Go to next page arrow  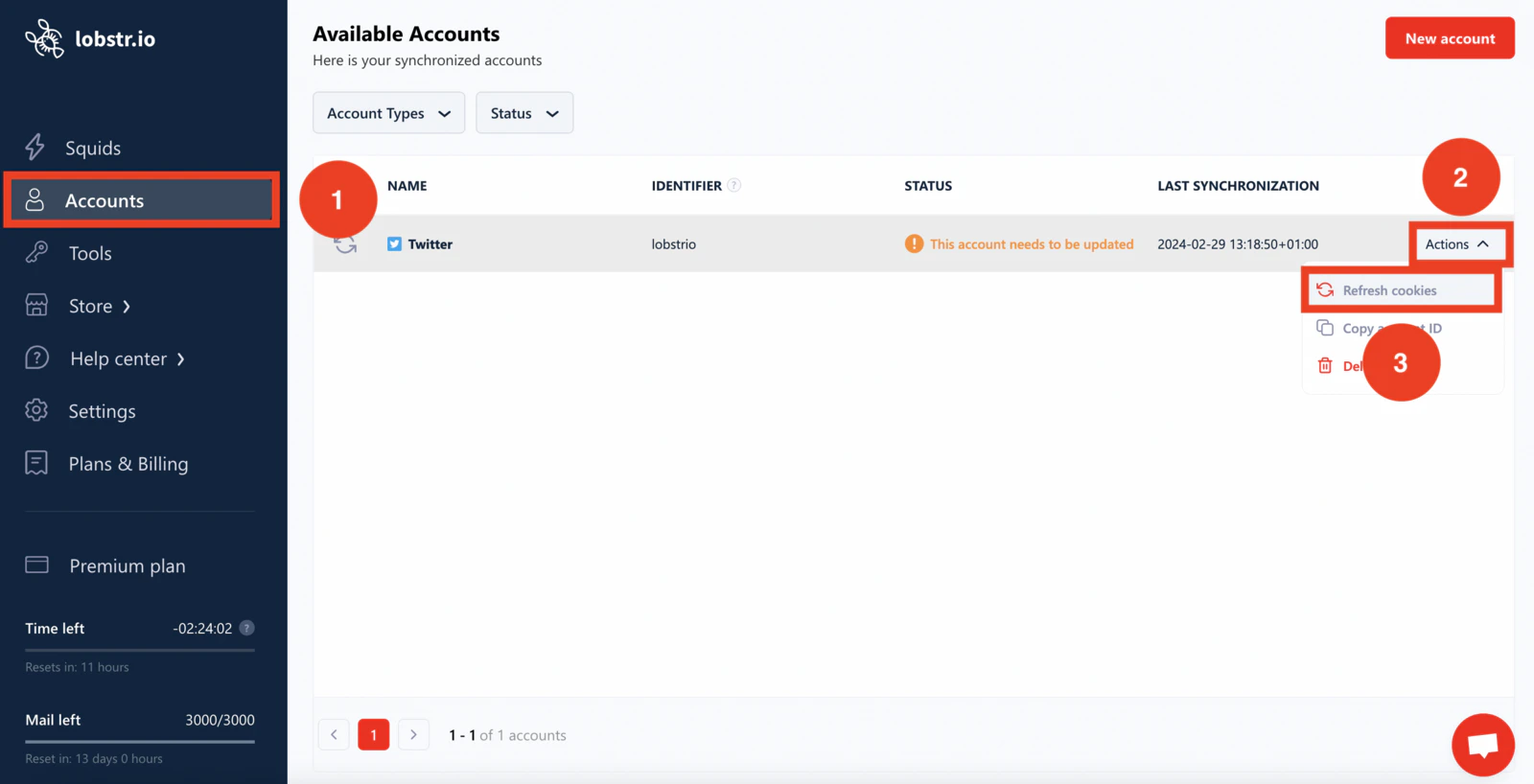pos(413,735)
